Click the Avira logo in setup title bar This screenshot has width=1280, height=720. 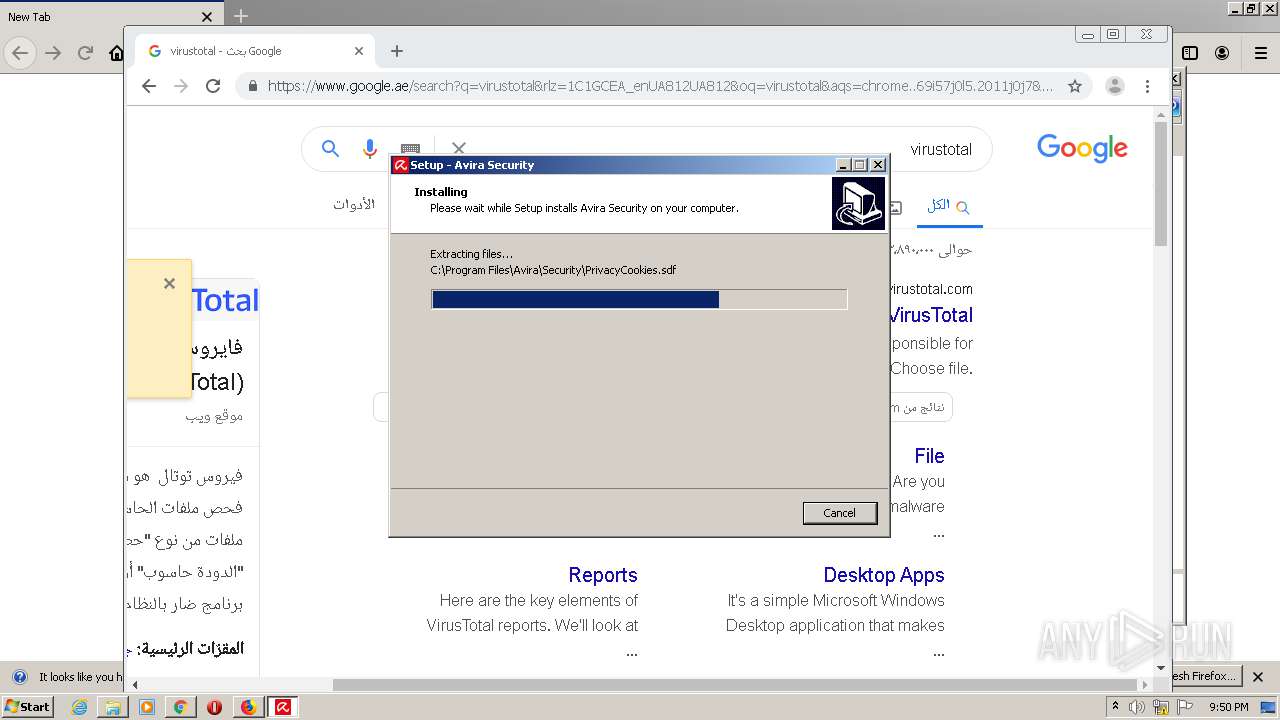click(x=400, y=165)
